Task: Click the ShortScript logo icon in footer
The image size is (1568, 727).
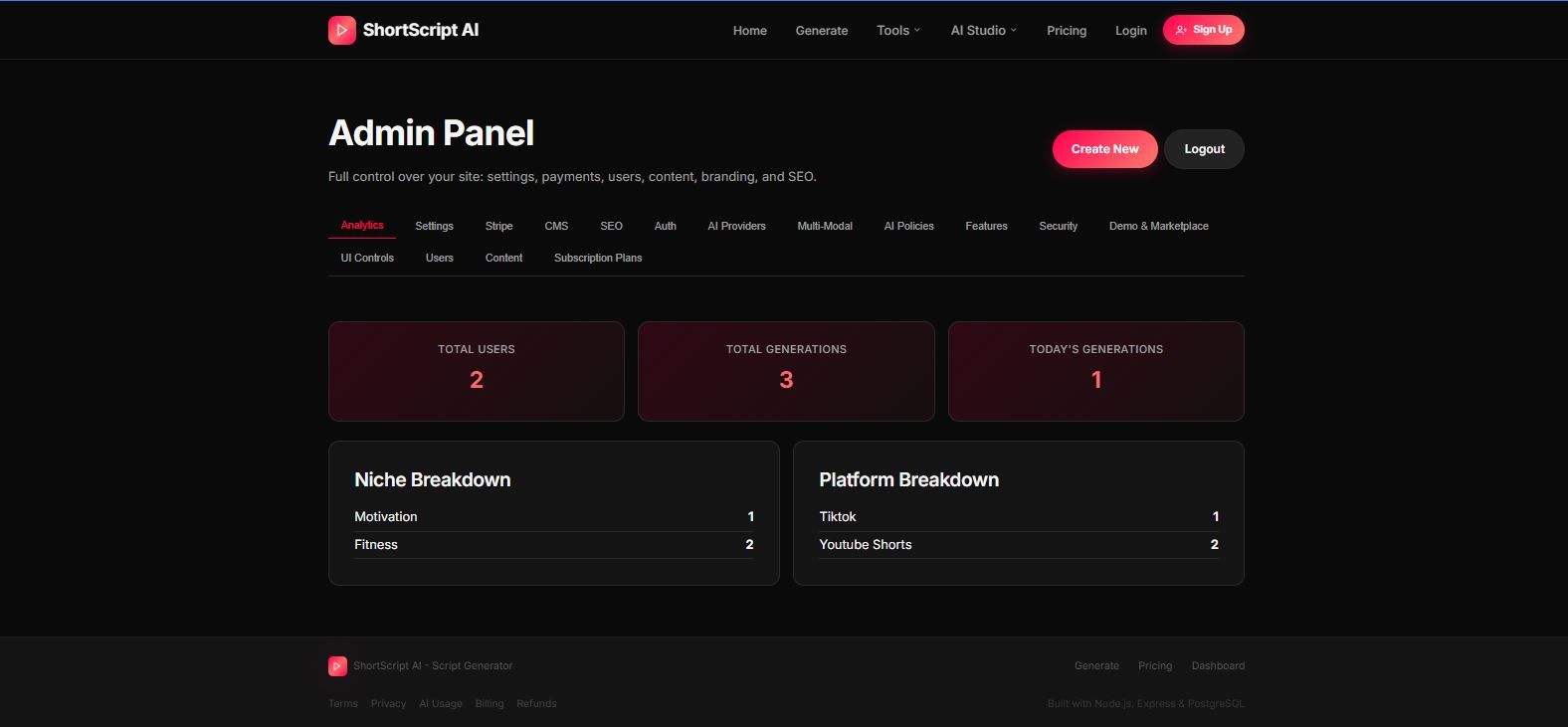Action: (337, 666)
